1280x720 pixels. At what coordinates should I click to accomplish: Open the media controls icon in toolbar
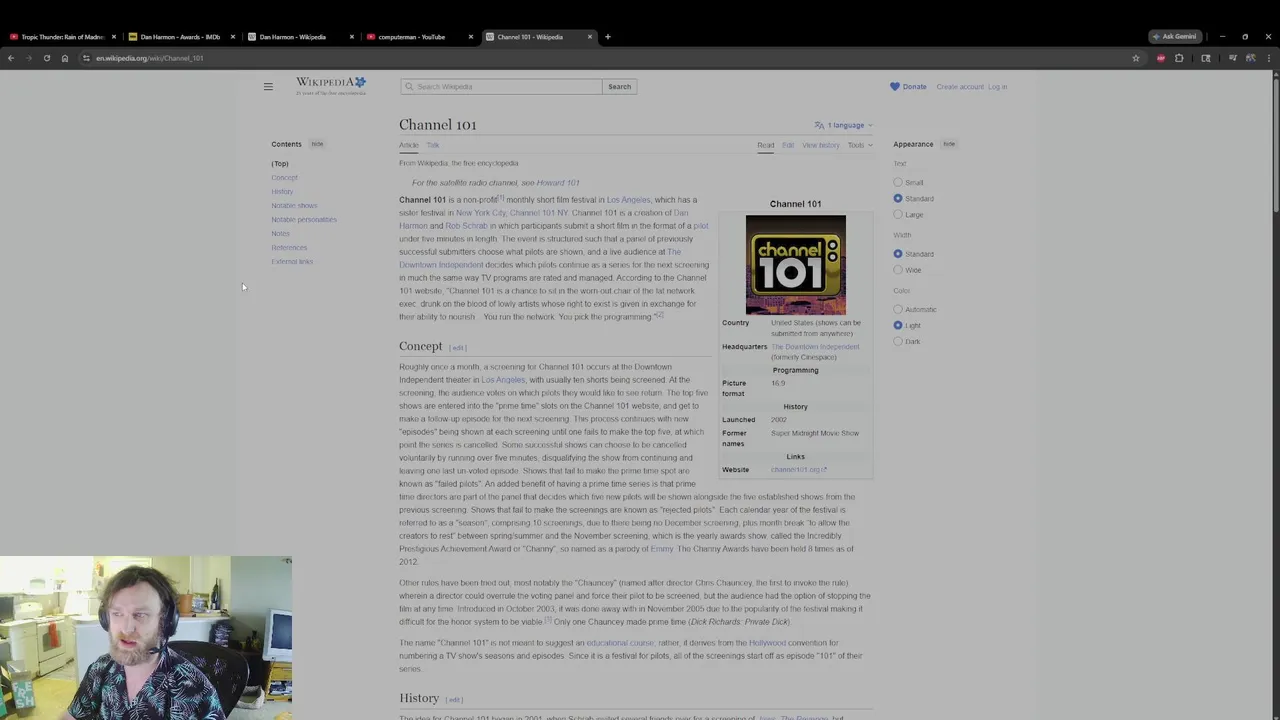pos(1233,58)
